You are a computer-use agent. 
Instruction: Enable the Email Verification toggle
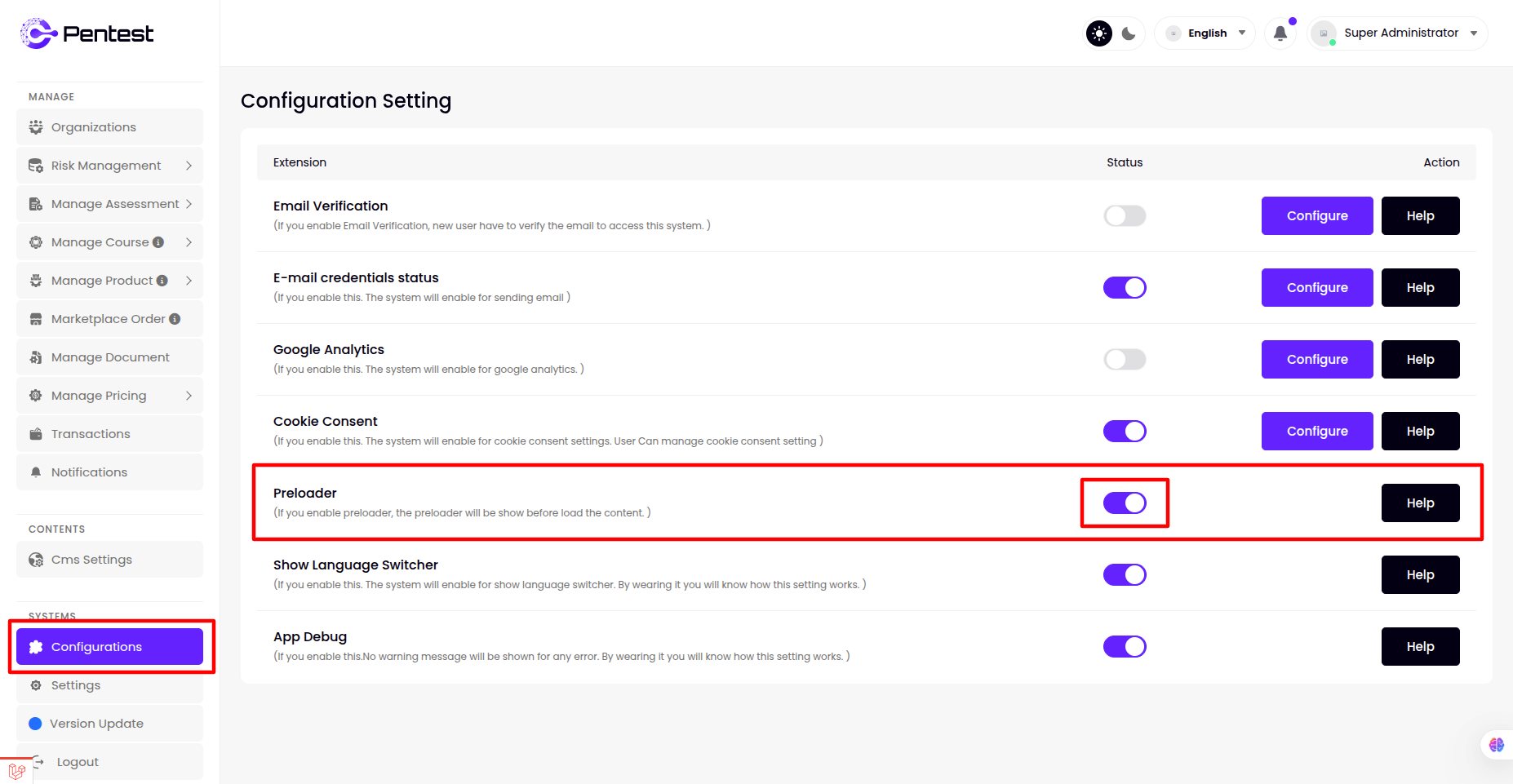[x=1125, y=216]
